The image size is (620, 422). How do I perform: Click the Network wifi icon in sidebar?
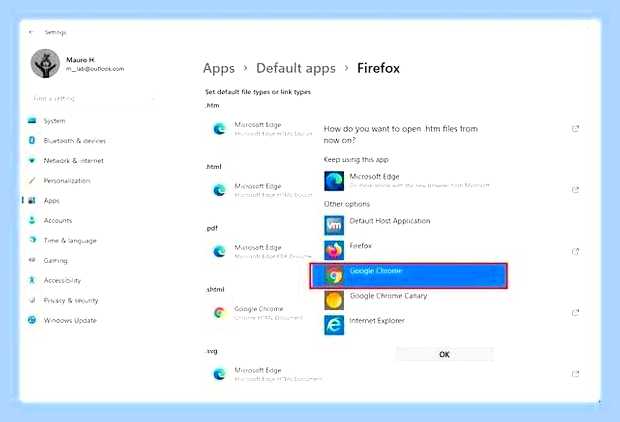point(32,160)
